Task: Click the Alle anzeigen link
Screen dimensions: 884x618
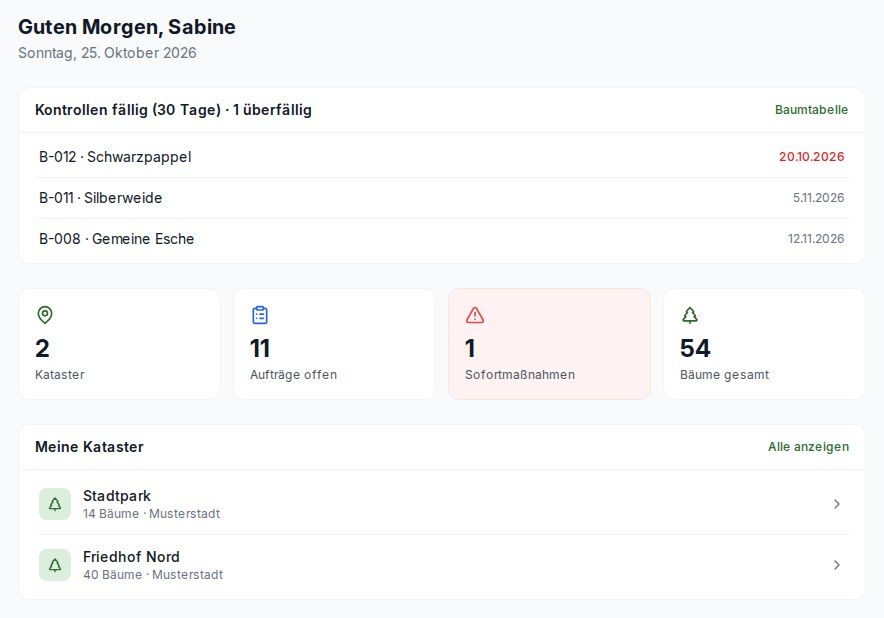Action: [x=808, y=447]
